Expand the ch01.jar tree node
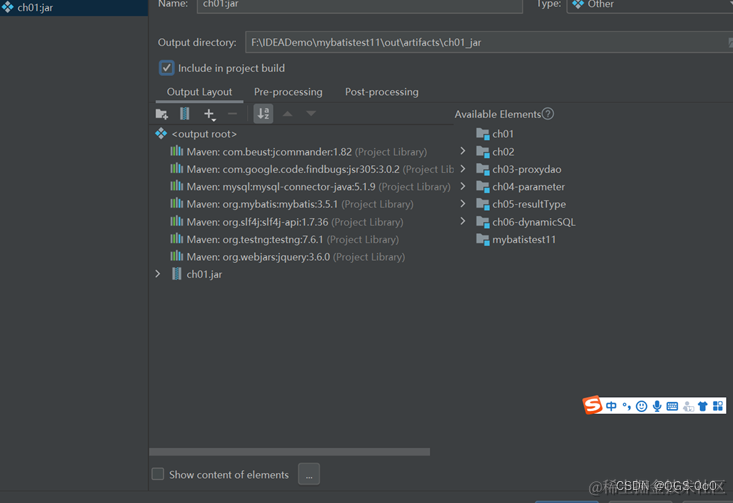This screenshot has height=503, width=733. click(x=158, y=274)
